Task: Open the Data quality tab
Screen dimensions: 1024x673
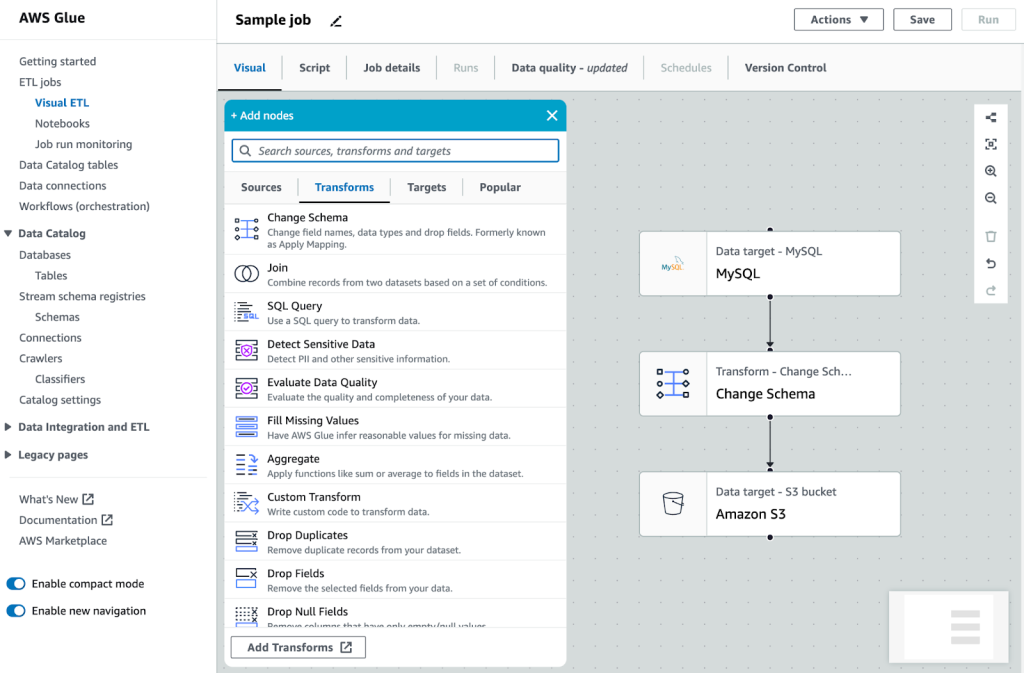Action: click(569, 68)
